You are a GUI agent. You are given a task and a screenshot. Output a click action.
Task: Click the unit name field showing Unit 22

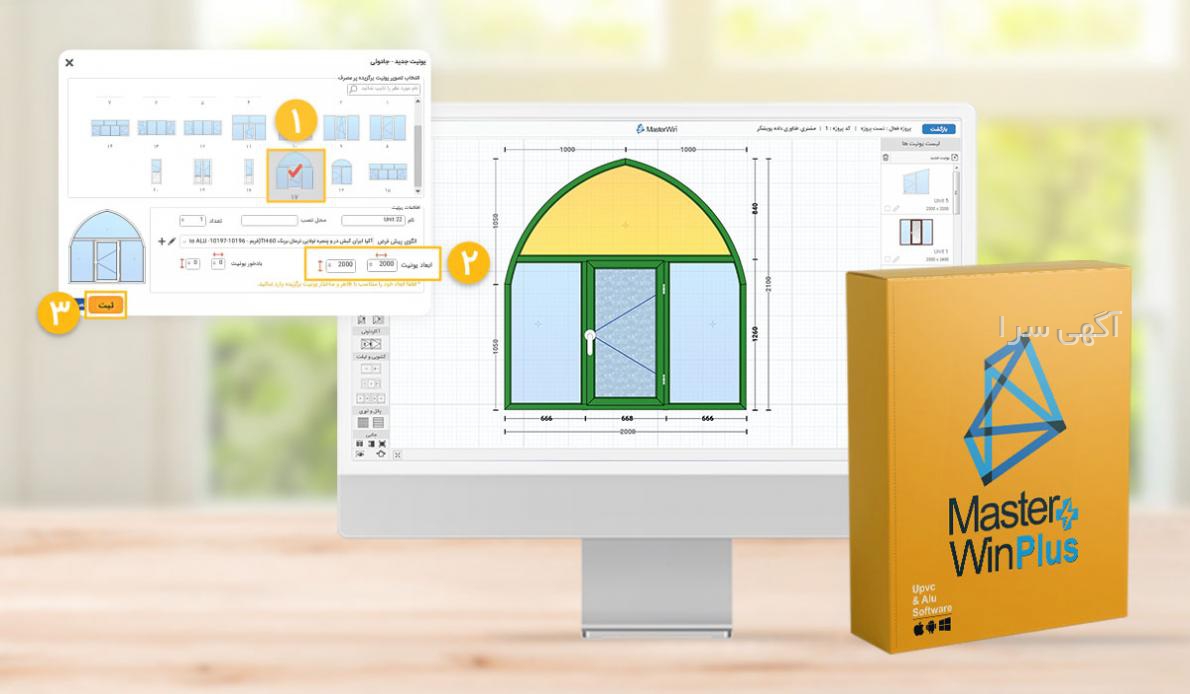coord(373,220)
